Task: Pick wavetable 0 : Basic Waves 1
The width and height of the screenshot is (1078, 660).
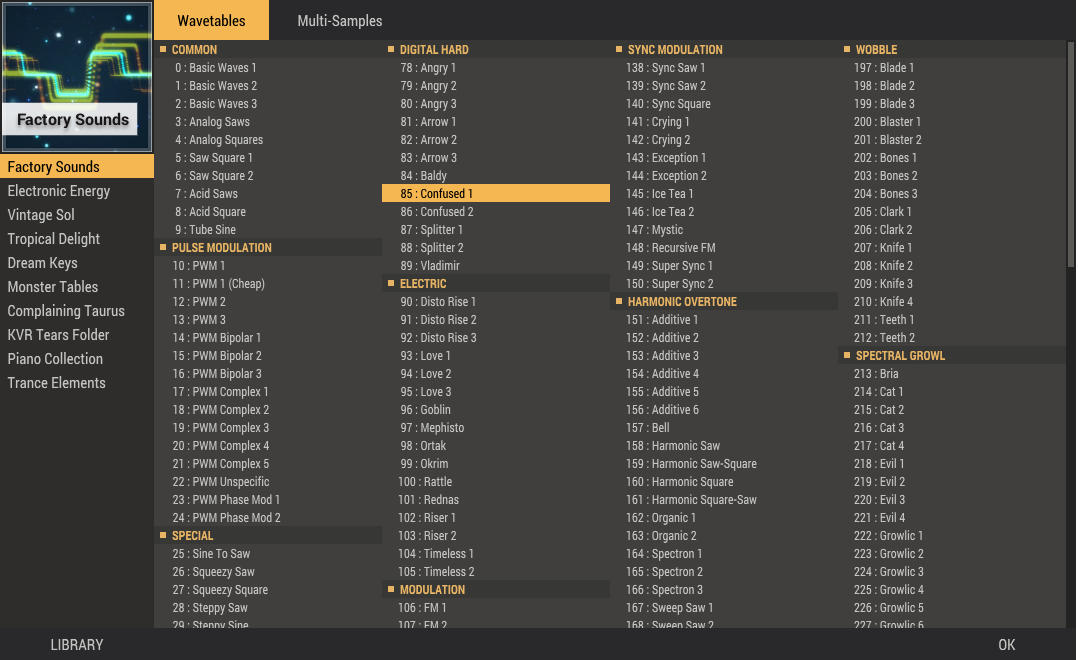Action: pos(216,68)
